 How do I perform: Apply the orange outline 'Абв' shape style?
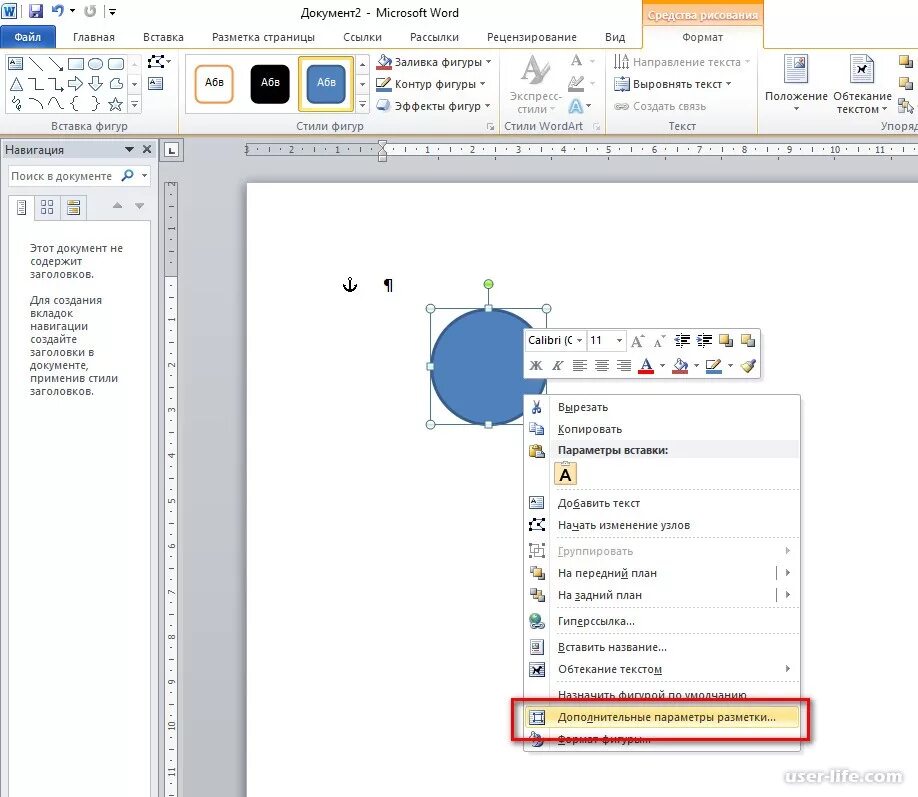tap(214, 83)
